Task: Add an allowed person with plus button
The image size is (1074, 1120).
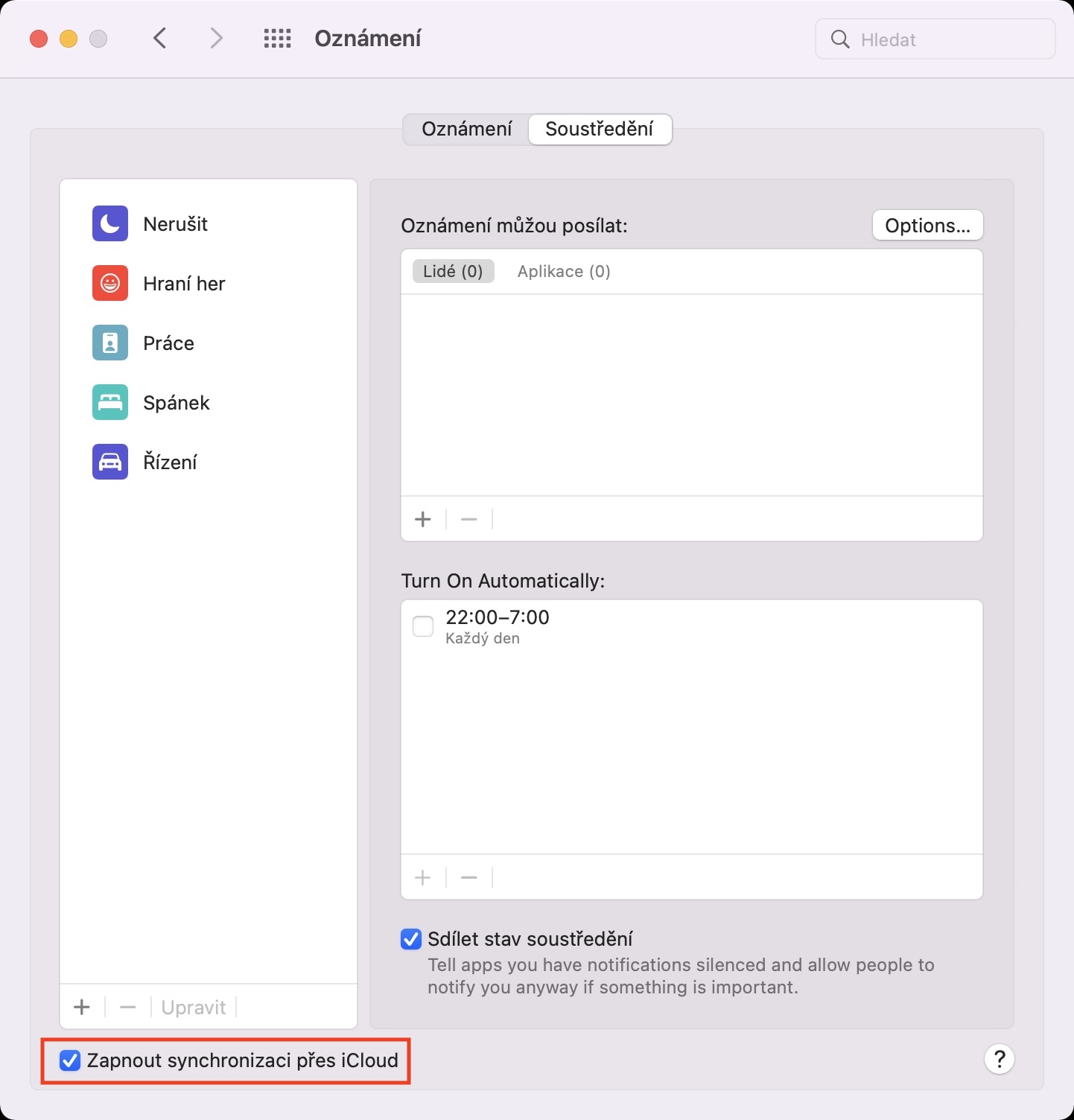Action: coord(423,519)
